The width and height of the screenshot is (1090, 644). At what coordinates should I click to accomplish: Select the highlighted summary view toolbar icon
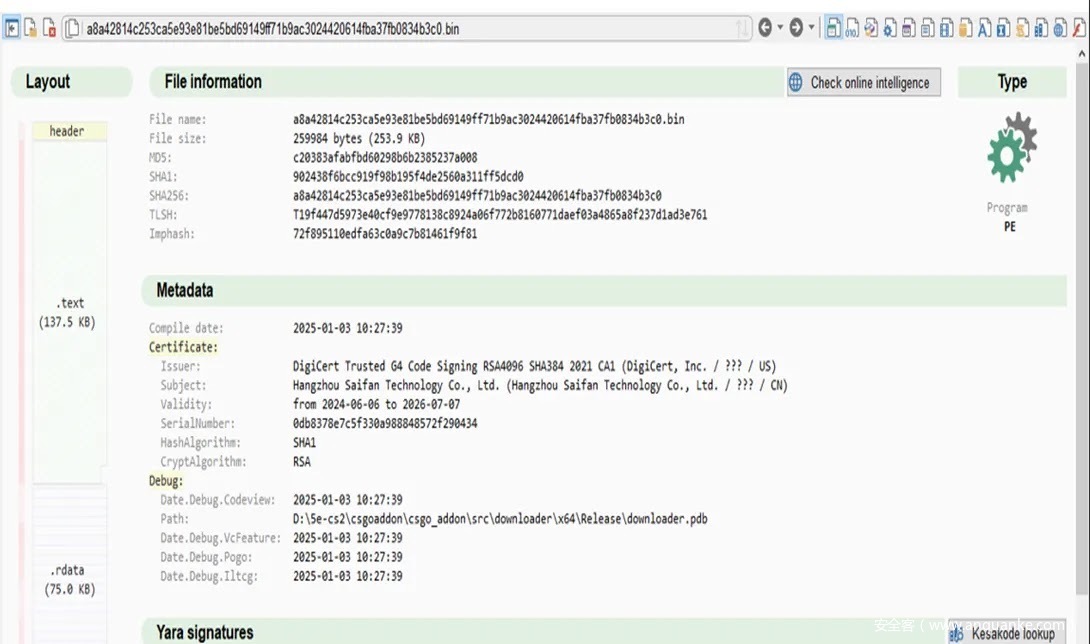pyautogui.click(x=833, y=28)
